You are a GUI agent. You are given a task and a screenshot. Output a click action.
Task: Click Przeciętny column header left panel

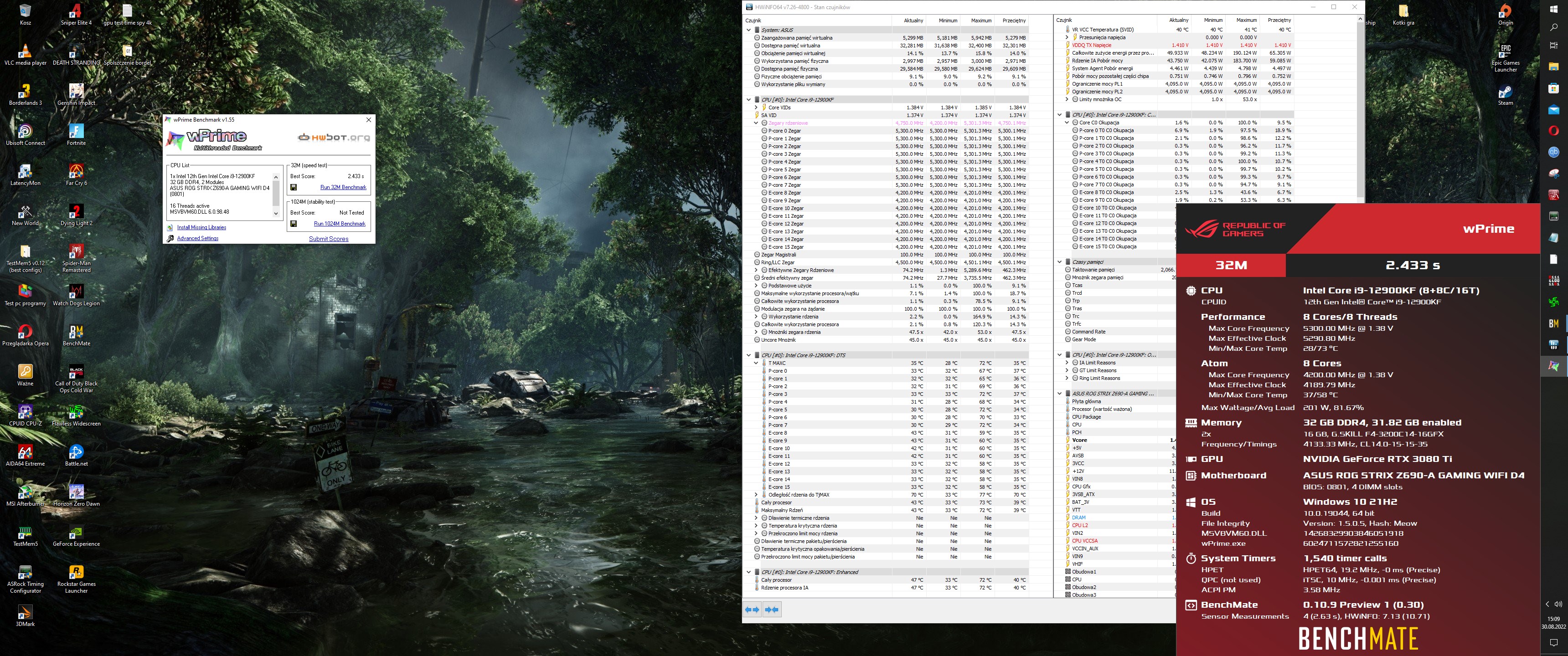pos(1011,20)
